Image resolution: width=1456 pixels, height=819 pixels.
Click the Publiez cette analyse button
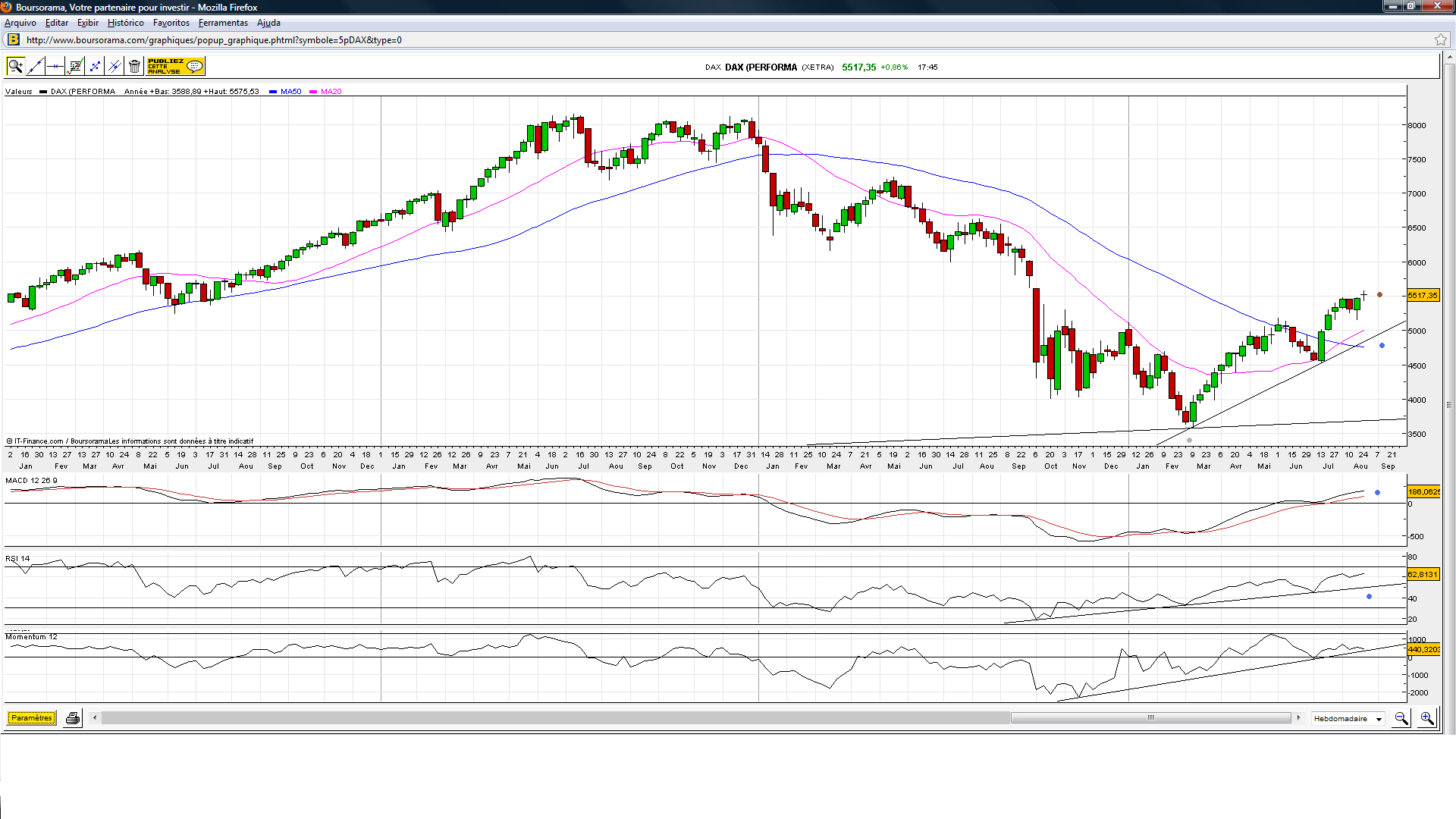click(x=175, y=67)
